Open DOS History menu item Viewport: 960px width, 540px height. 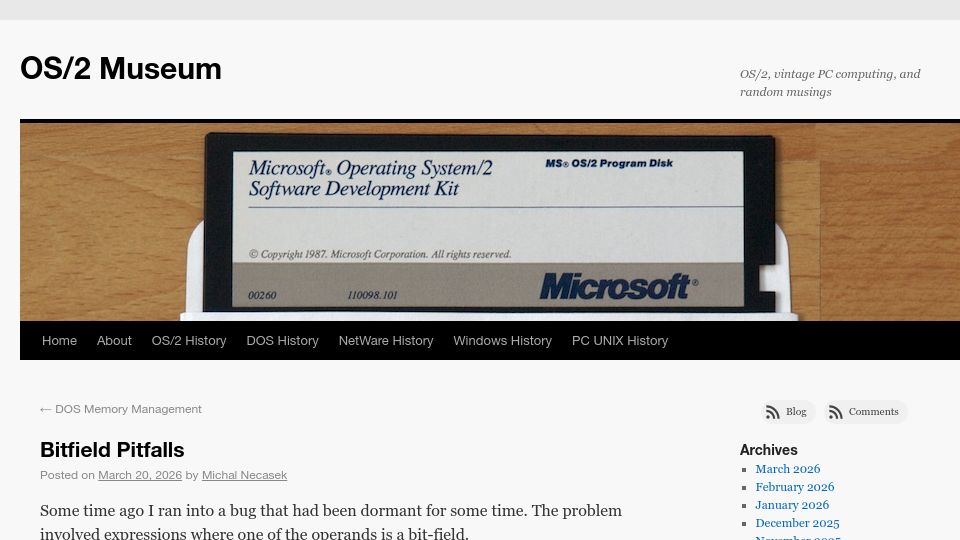pos(282,340)
